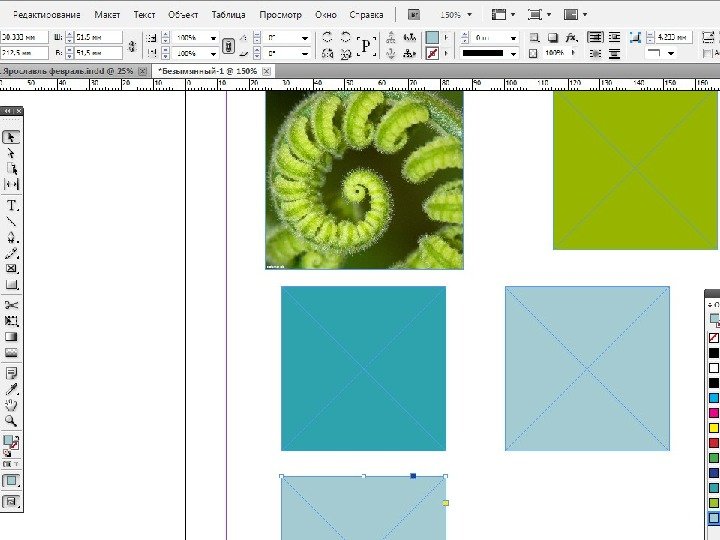The height and width of the screenshot is (540, 720).
Task: Click the Flip Vertical icon
Action: point(345,54)
